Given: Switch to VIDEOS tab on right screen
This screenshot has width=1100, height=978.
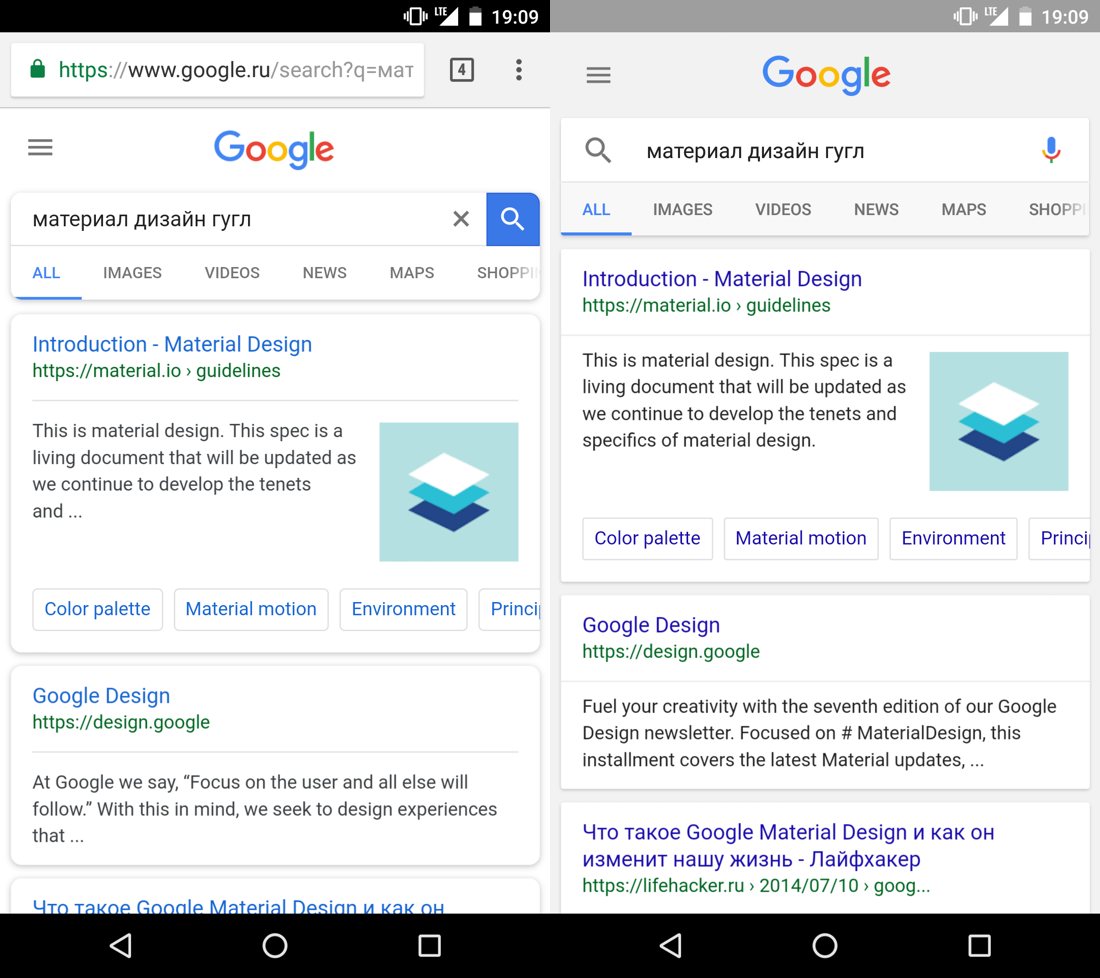Looking at the screenshot, I should coord(783,210).
